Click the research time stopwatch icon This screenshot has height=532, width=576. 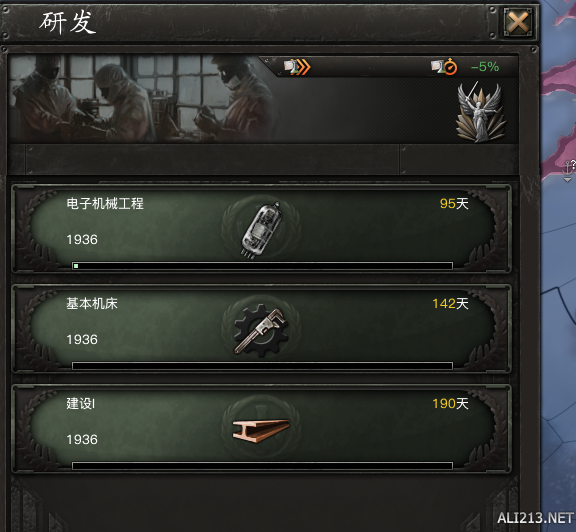click(444, 67)
